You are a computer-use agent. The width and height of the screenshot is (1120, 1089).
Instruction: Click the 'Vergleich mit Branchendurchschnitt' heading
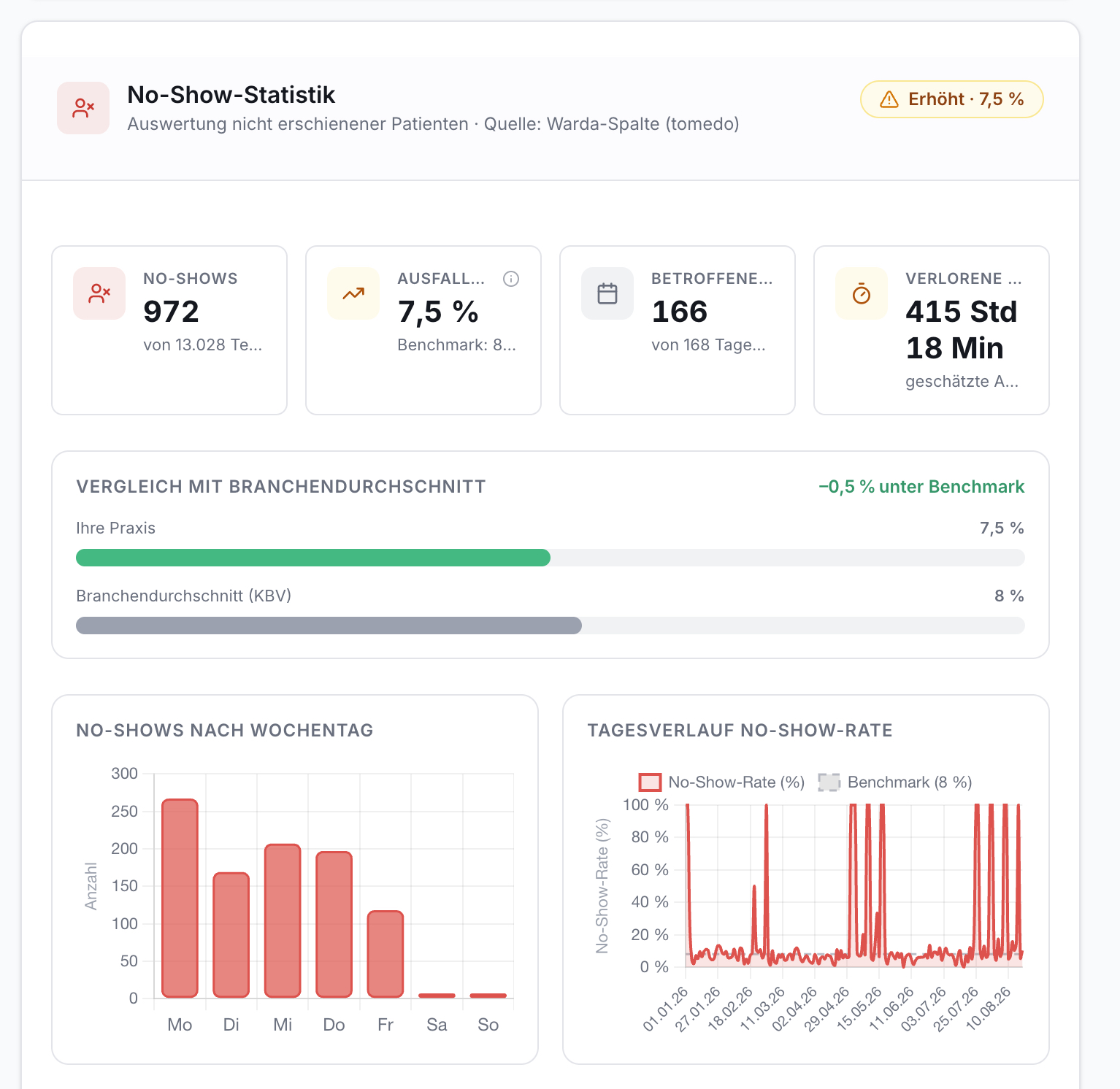pyautogui.click(x=281, y=487)
